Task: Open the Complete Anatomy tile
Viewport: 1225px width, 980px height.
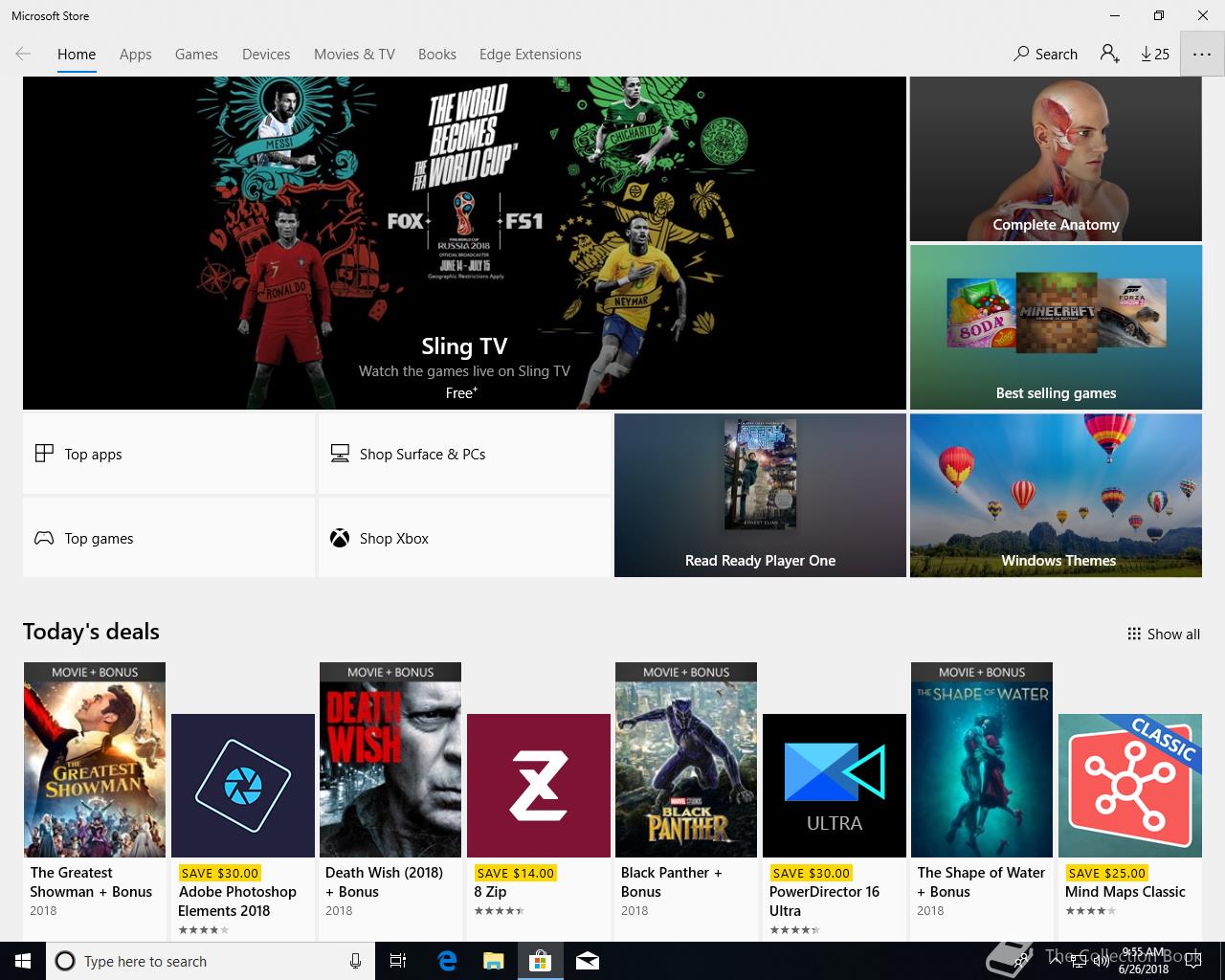Action: tap(1056, 159)
